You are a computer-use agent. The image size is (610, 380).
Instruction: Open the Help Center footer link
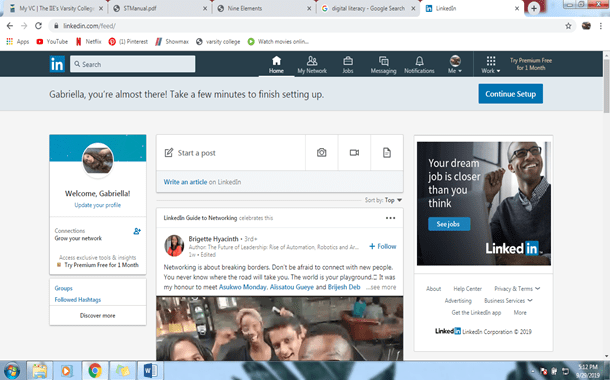tap(467, 289)
